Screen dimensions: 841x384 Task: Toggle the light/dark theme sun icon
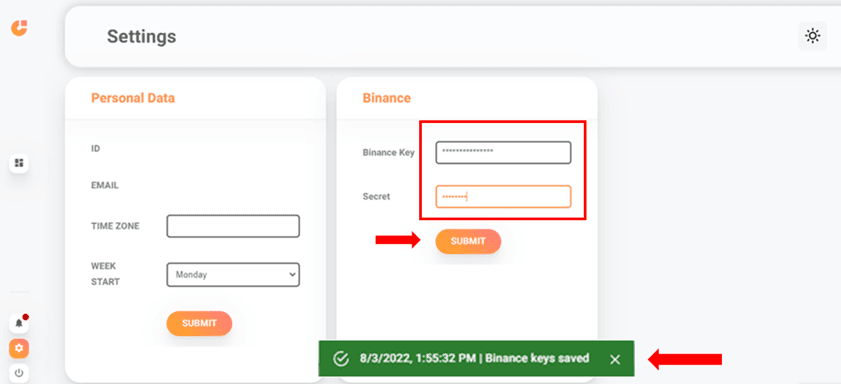pyautogui.click(x=813, y=36)
